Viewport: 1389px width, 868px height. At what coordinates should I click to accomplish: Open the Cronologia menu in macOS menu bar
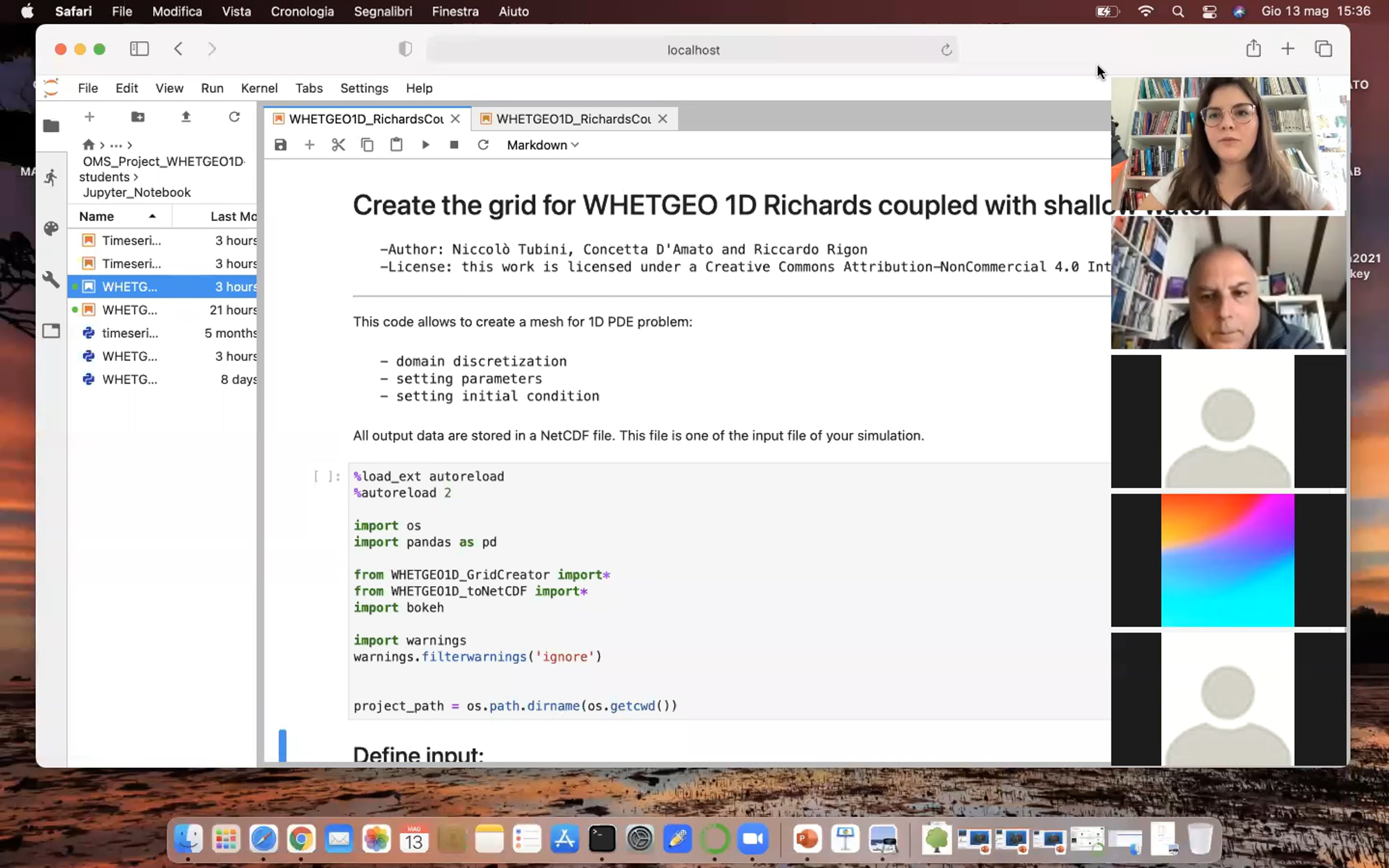pyautogui.click(x=302, y=12)
